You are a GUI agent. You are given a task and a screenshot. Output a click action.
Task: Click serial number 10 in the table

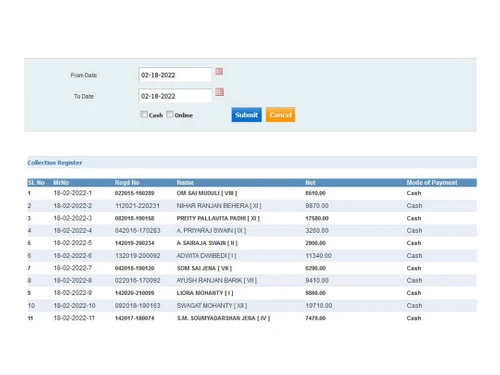(31, 305)
